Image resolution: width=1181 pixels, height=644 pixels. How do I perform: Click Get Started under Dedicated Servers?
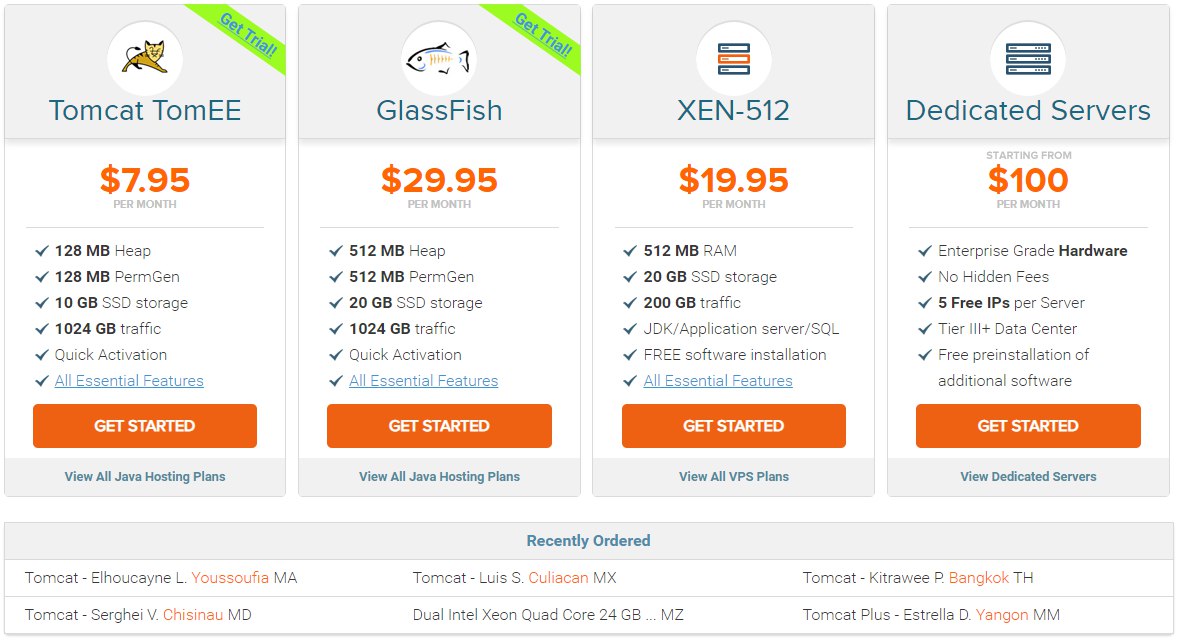(1028, 426)
